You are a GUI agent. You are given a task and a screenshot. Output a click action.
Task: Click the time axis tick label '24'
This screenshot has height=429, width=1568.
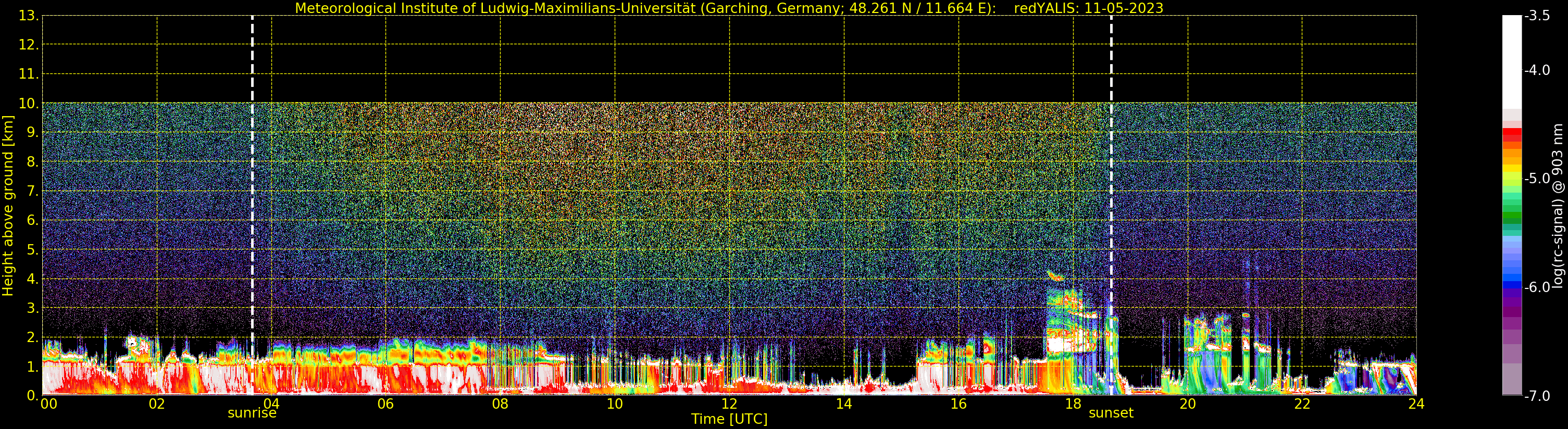pyautogui.click(x=1416, y=403)
